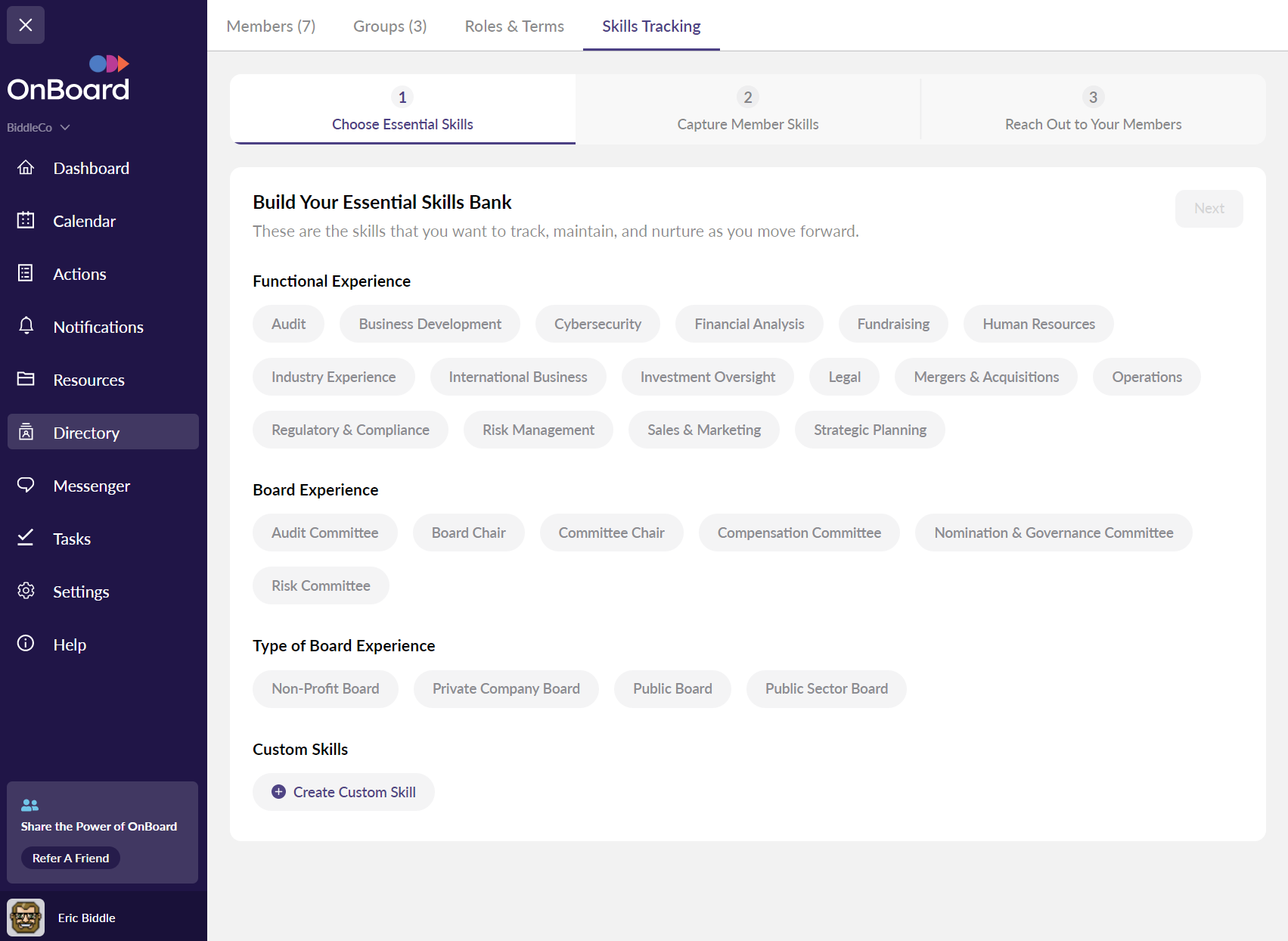
Task: Go to step 2 Capture Member Skills
Action: click(x=747, y=110)
